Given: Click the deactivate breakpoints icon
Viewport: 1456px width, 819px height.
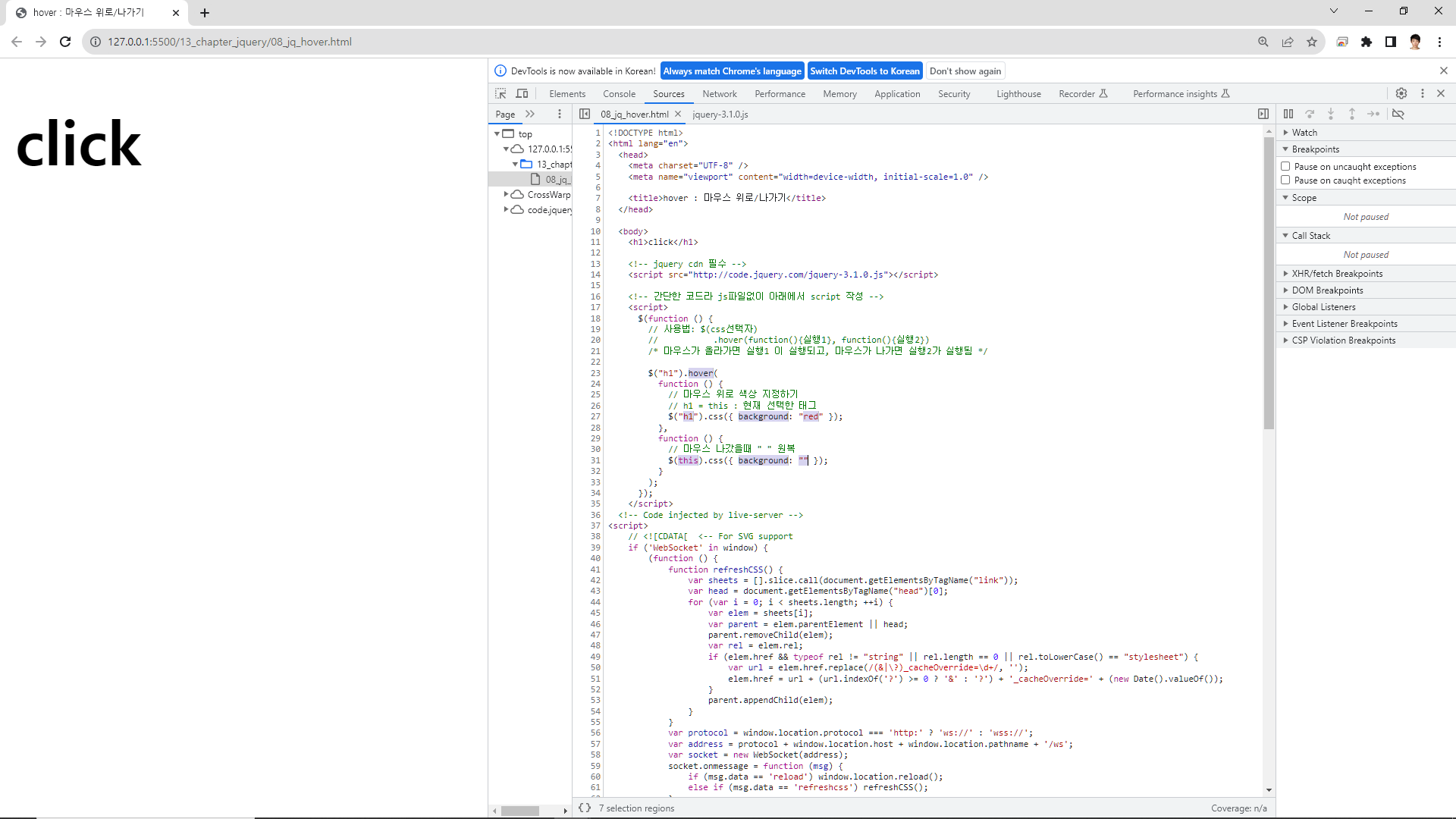Looking at the screenshot, I should coord(1398,114).
